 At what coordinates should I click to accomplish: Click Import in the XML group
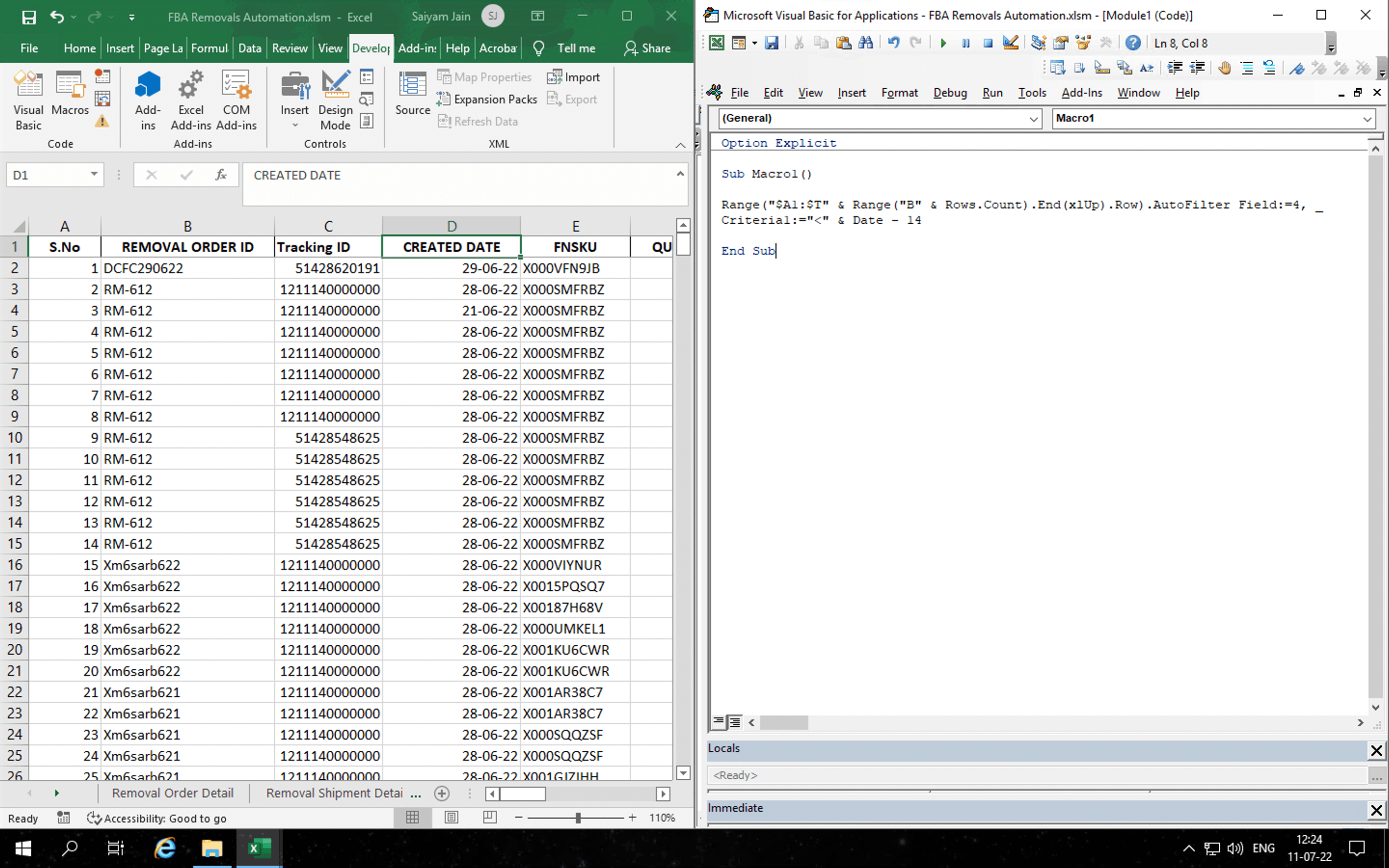(x=574, y=77)
